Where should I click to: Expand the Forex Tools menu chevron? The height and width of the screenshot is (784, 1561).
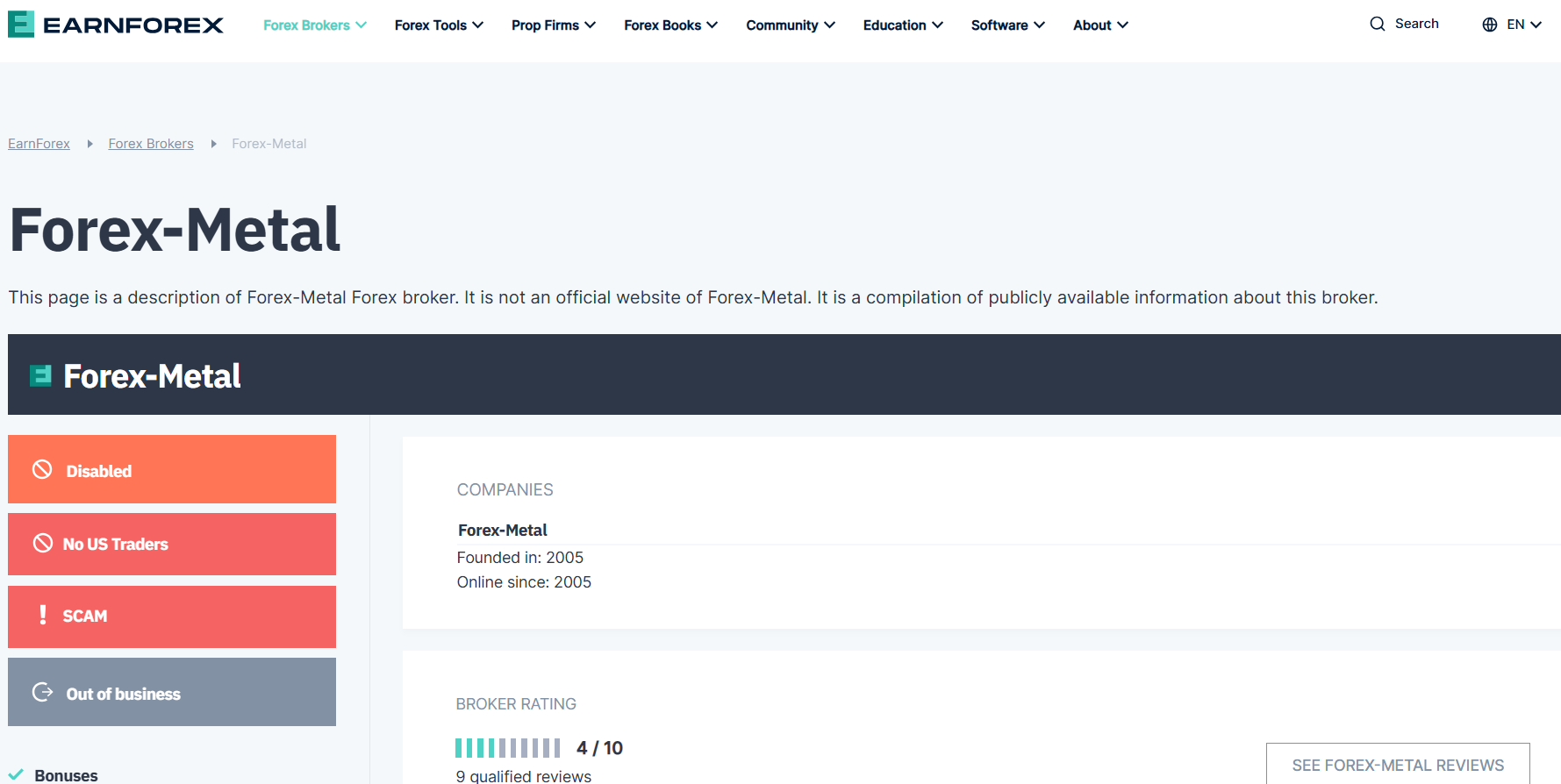477,25
